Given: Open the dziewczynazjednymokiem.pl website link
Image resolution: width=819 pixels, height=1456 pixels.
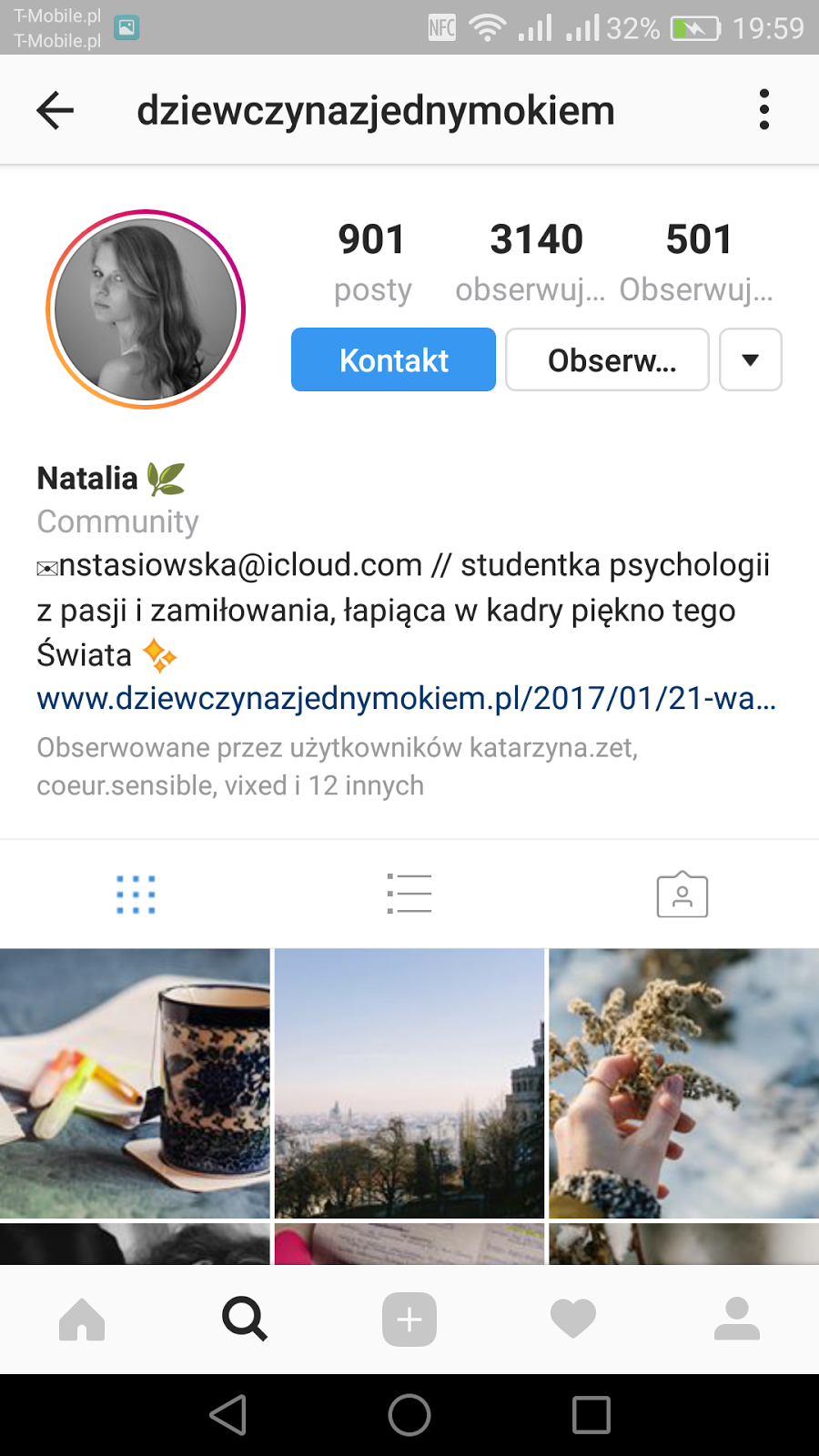Looking at the screenshot, I should coord(406,698).
